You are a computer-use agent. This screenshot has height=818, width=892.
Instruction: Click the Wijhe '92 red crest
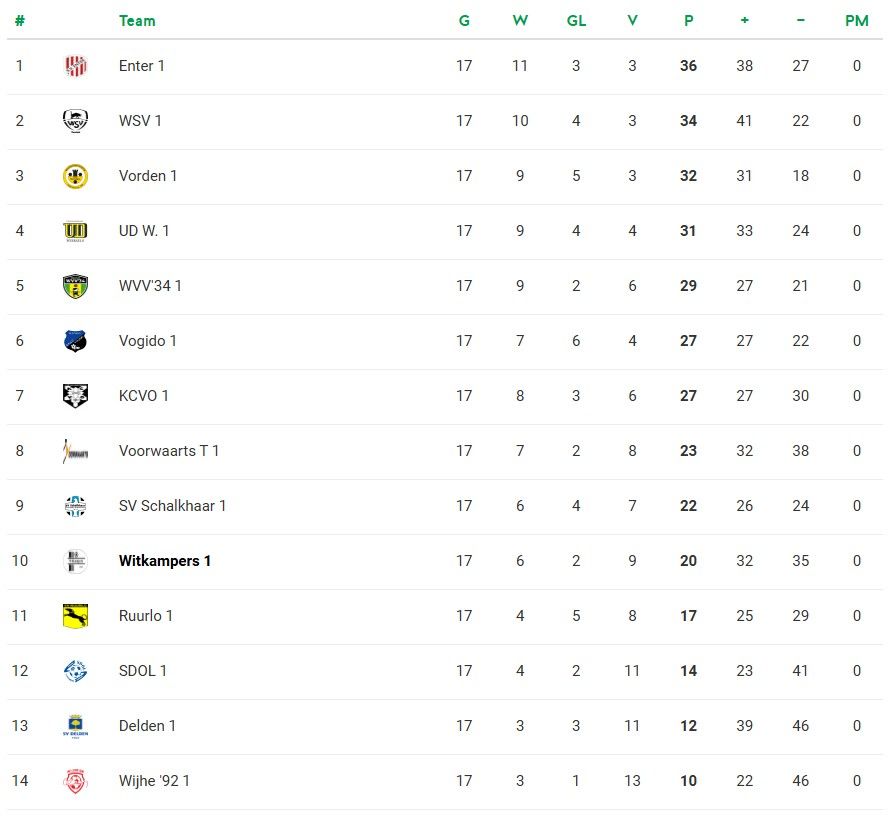75,781
